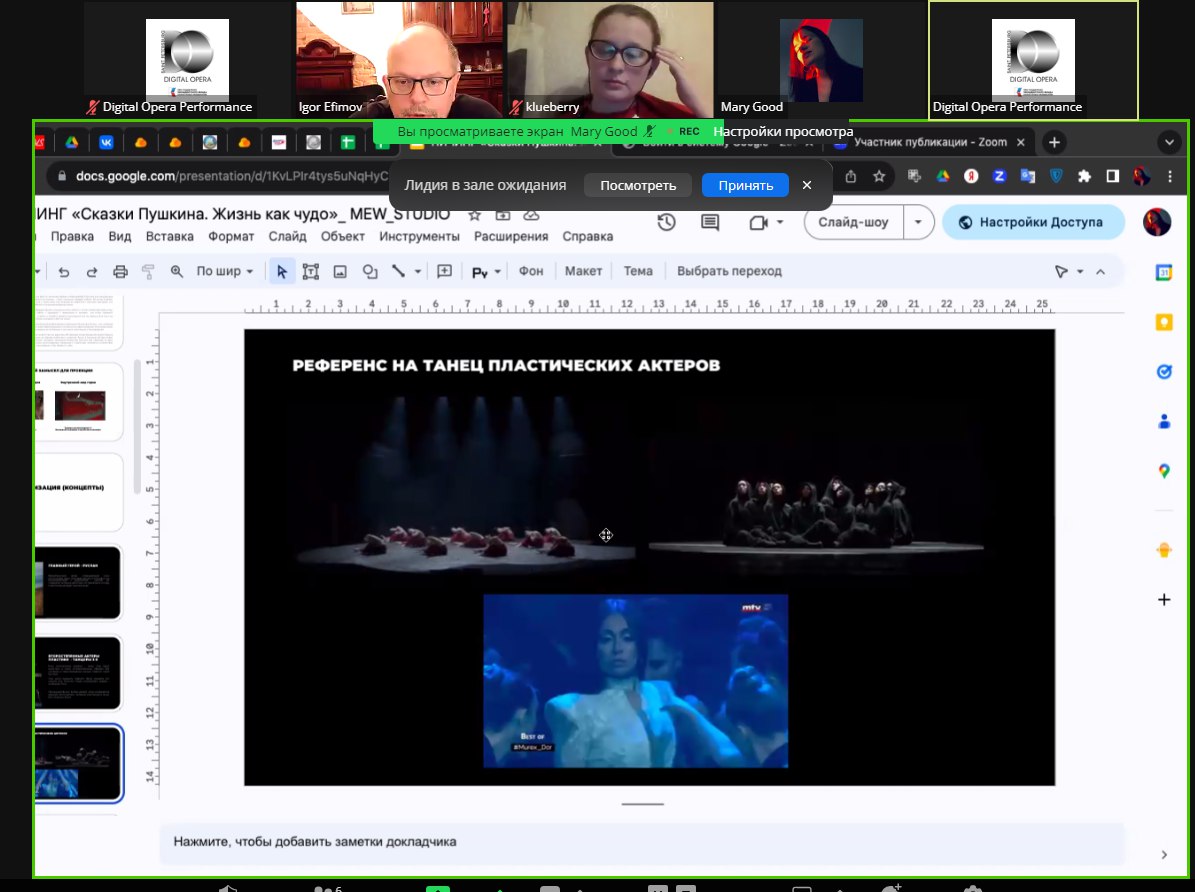Insert a shape via shape icon

click(x=370, y=271)
